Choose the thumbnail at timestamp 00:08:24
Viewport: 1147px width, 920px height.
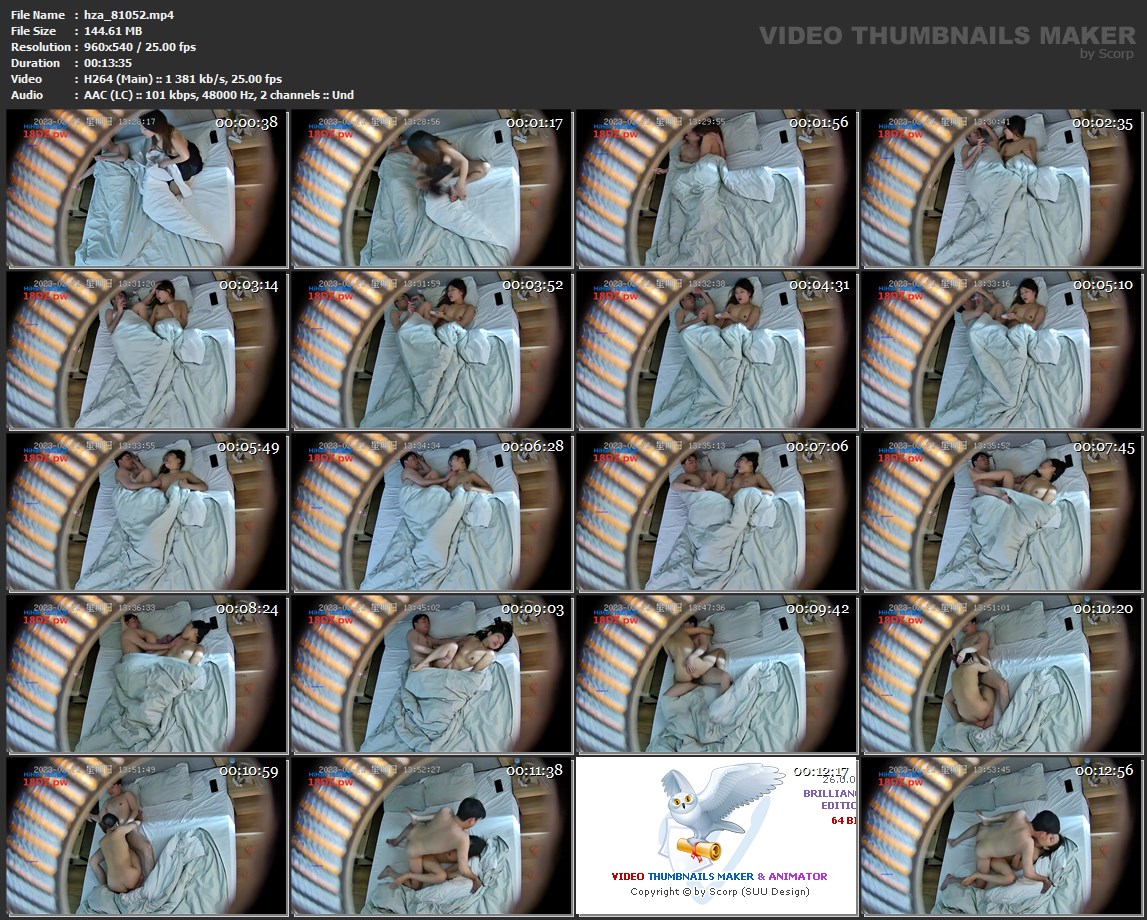[147, 673]
